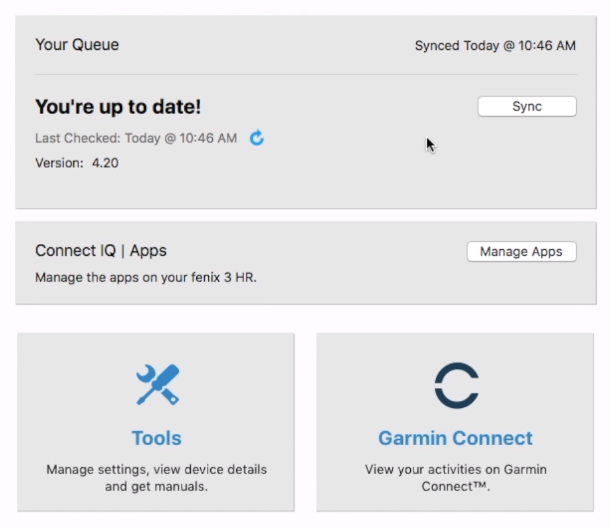Click 'Last Checked: Today @ 10:46 AM' text
610x527 pixels.
(x=136, y=138)
